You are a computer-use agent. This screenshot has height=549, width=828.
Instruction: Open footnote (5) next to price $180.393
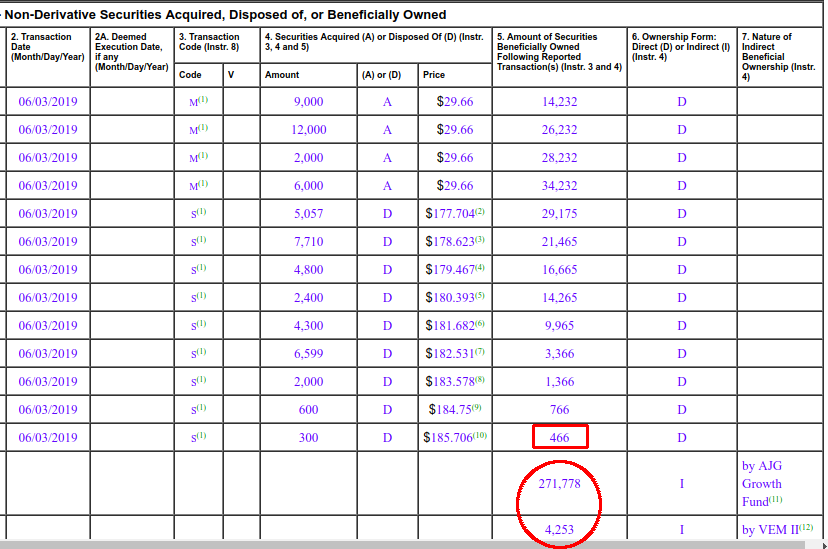[479, 295]
